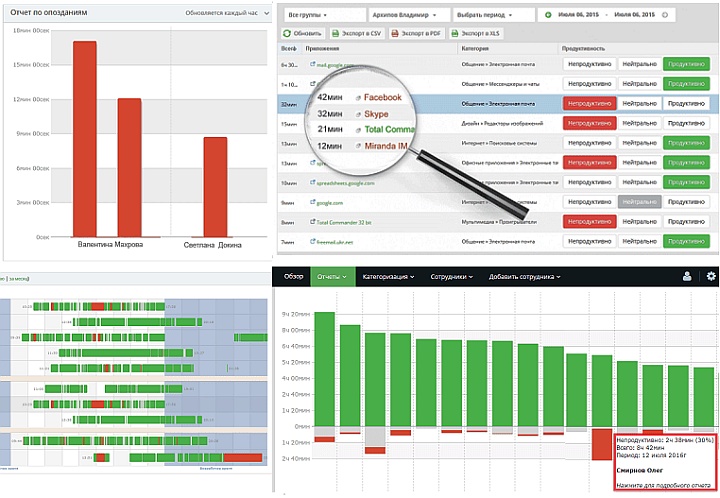Viewport: 720px width, 498px height.
Task: Open the Категоризация dropdown menu
Action: 388,277
